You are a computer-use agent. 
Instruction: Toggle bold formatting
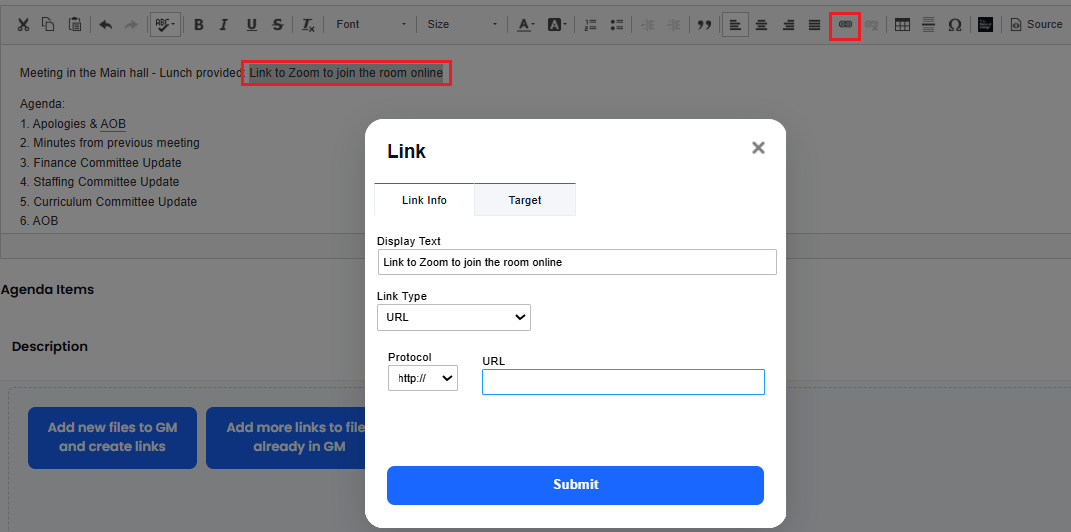click(x=199, y=25)
